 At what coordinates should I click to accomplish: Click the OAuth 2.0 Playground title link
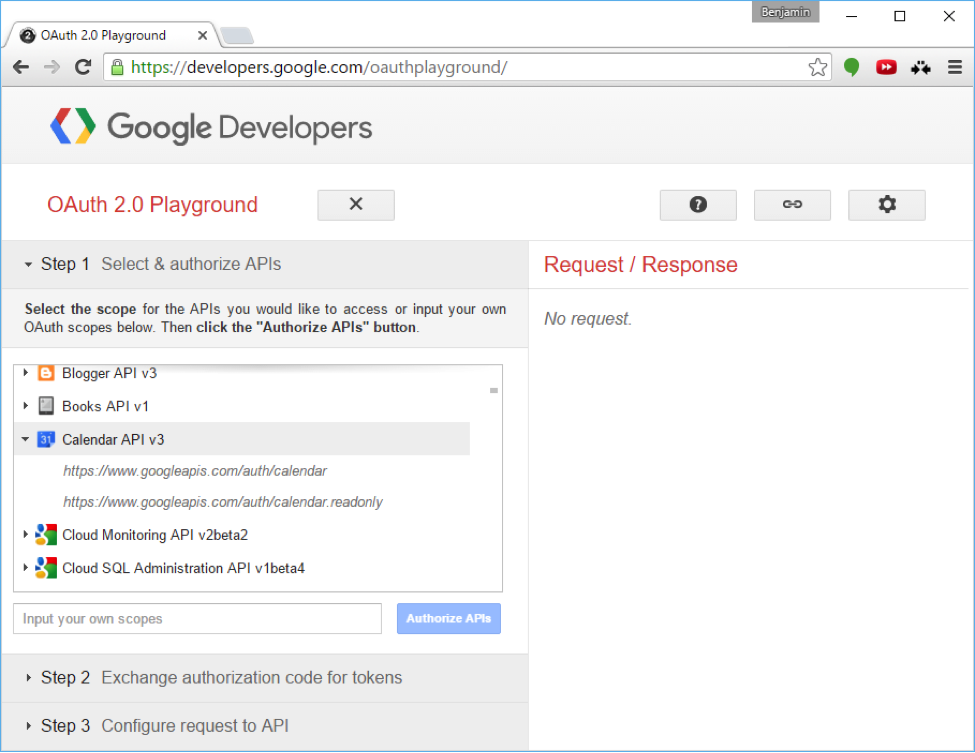point(152,205)
